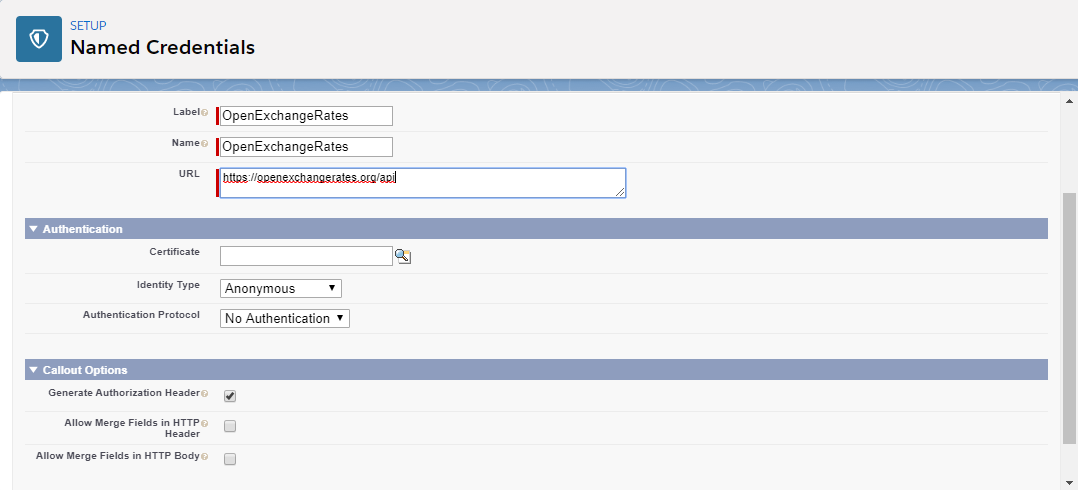
Task: Open the Authentication Protocol dropdown
Action: (x=285, y=318)
